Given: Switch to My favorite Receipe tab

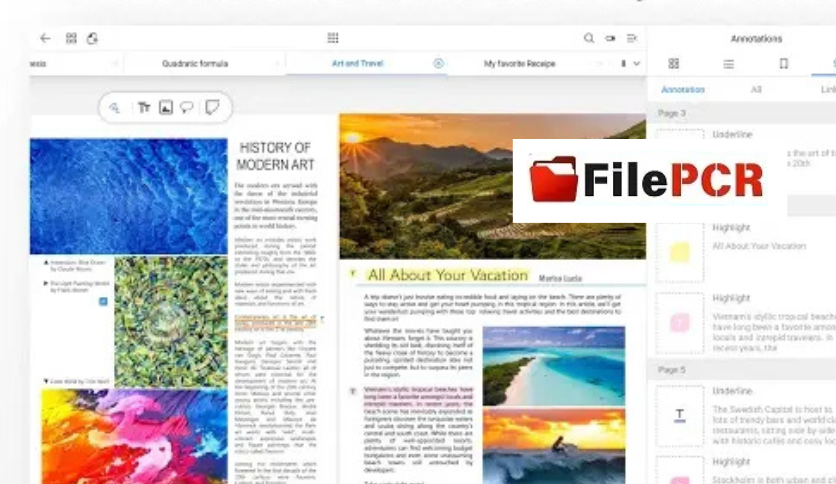Looking at the screenshot, I should coord(520,63).
